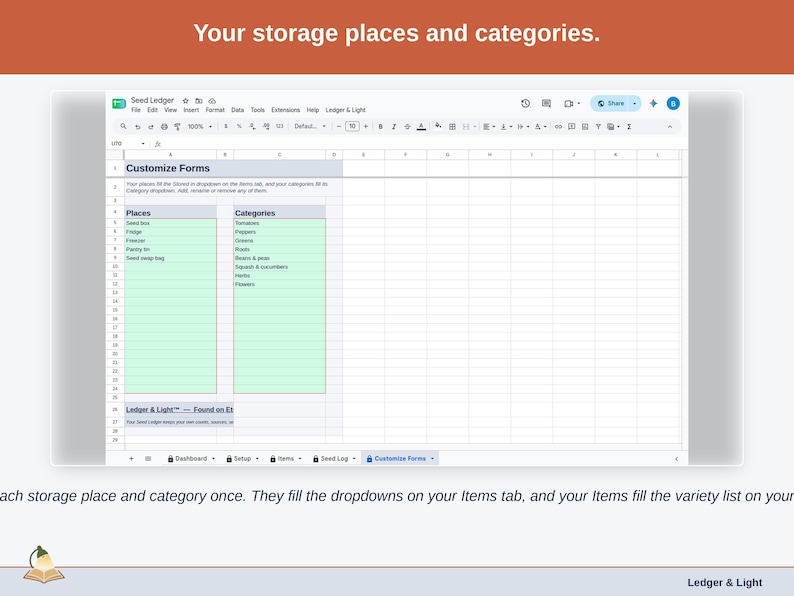794x596 pixels.
Task: Add a new sheet plus button
Action: click(131, 458)
